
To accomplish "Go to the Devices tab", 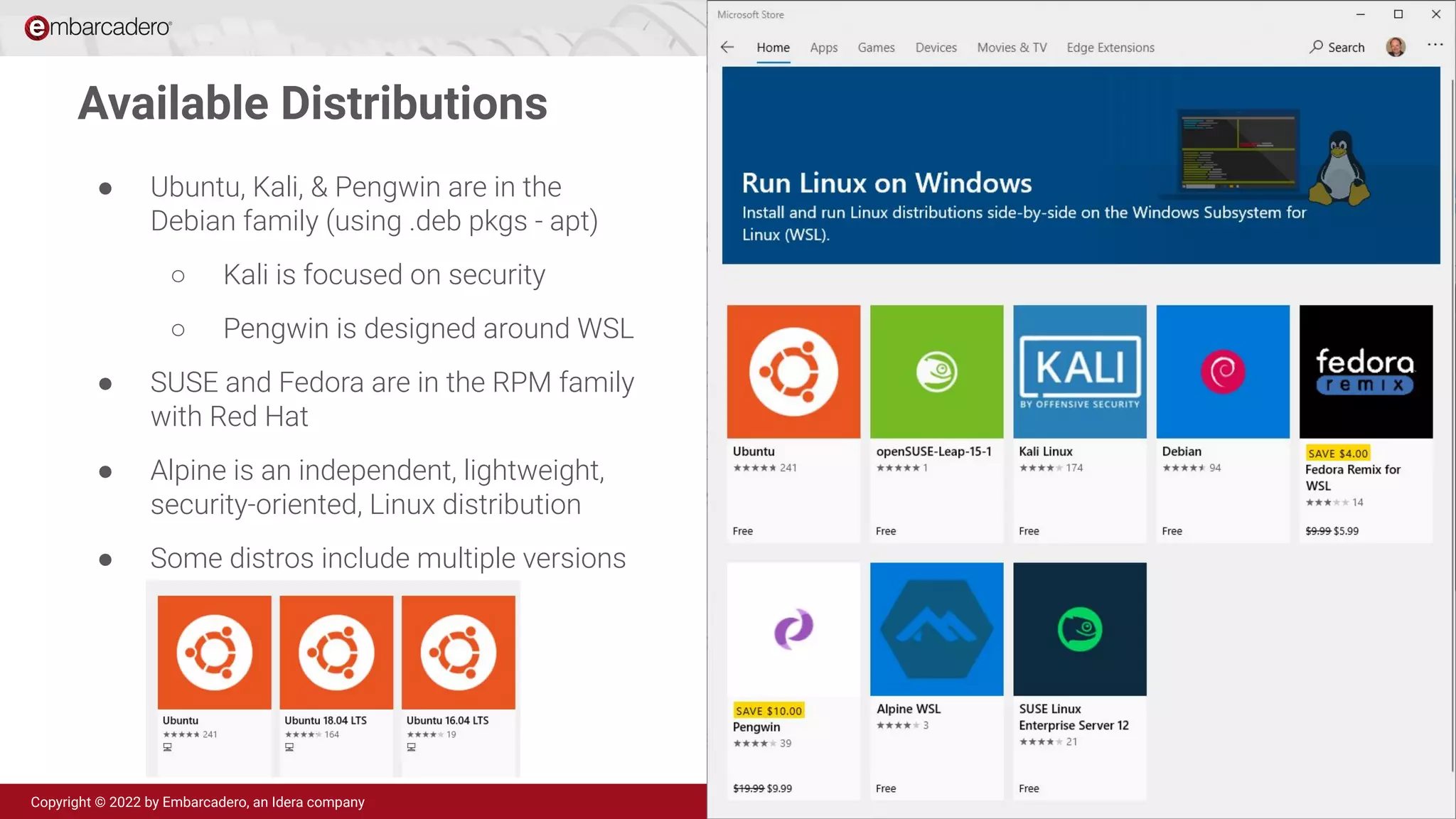I will (x=936, y=48).
